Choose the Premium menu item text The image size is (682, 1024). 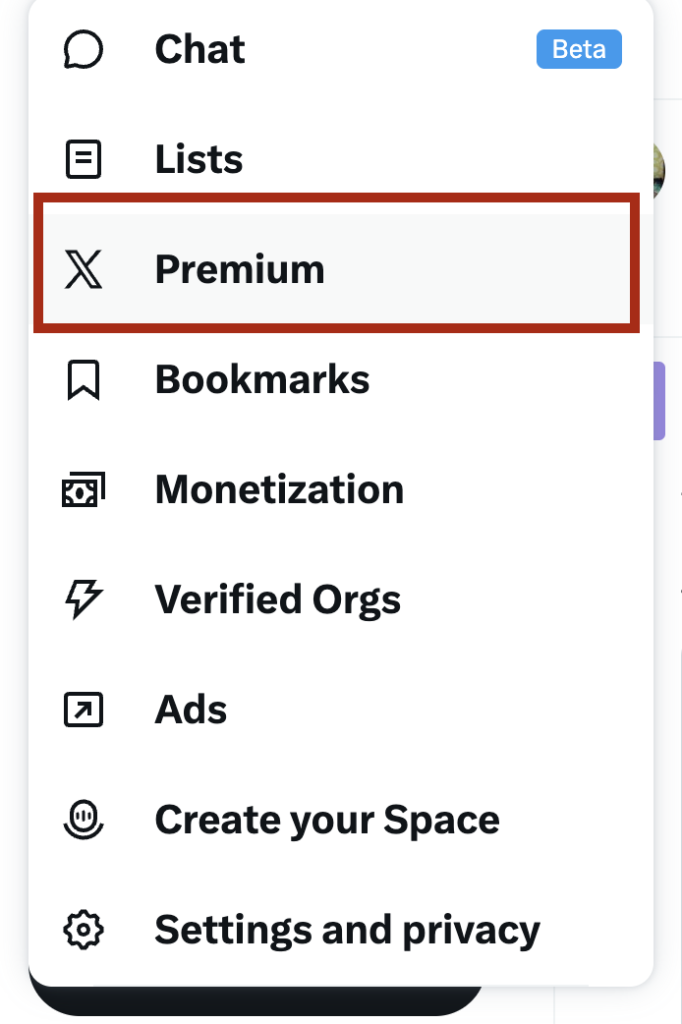(x=240, y=270)
